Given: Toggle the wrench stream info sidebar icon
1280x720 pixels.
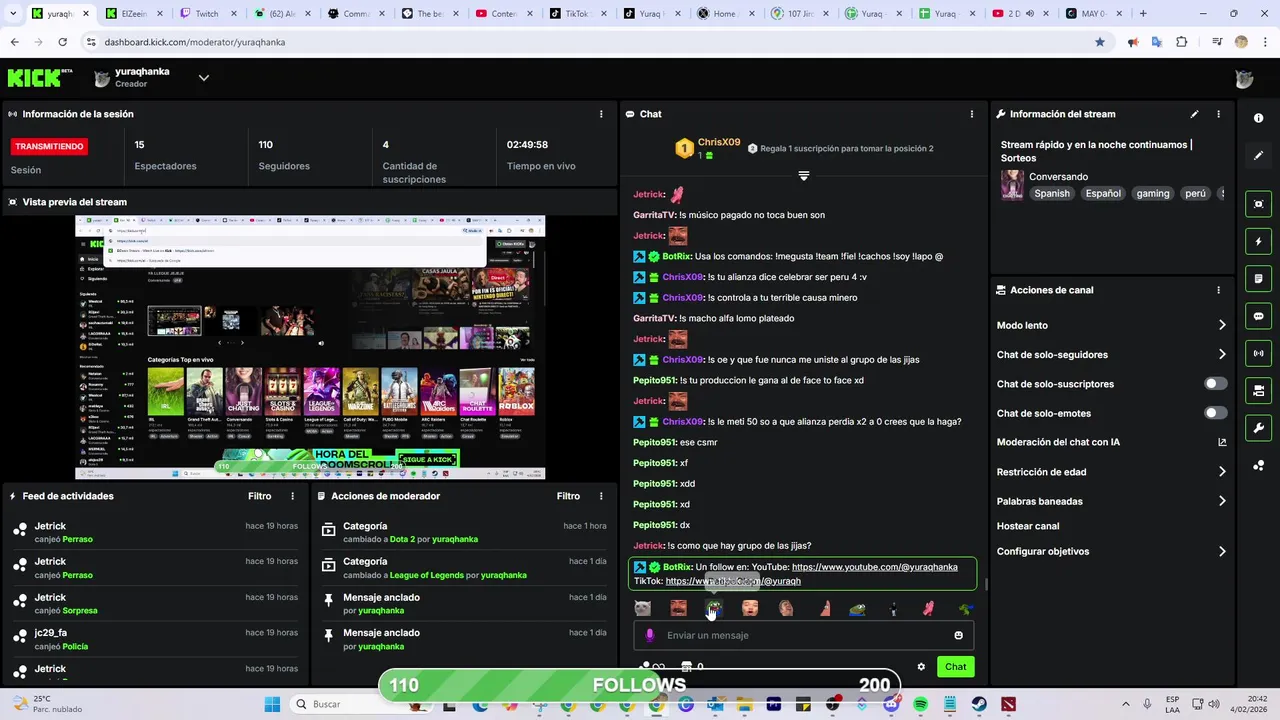Looking at the screenshot, I should coord(1258,428).
